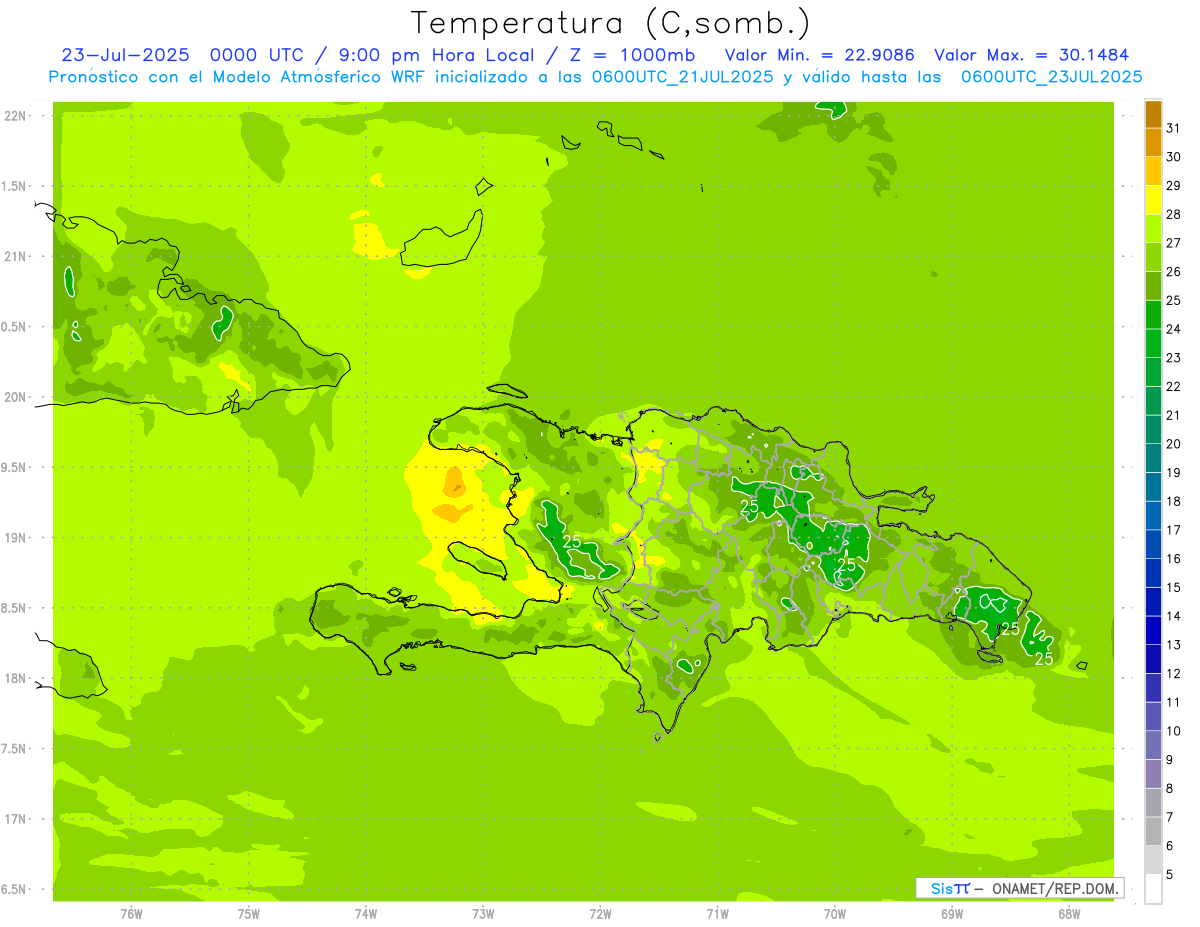Click "0600UTC_21JUL2025" initialization time

tap(681, 77)
